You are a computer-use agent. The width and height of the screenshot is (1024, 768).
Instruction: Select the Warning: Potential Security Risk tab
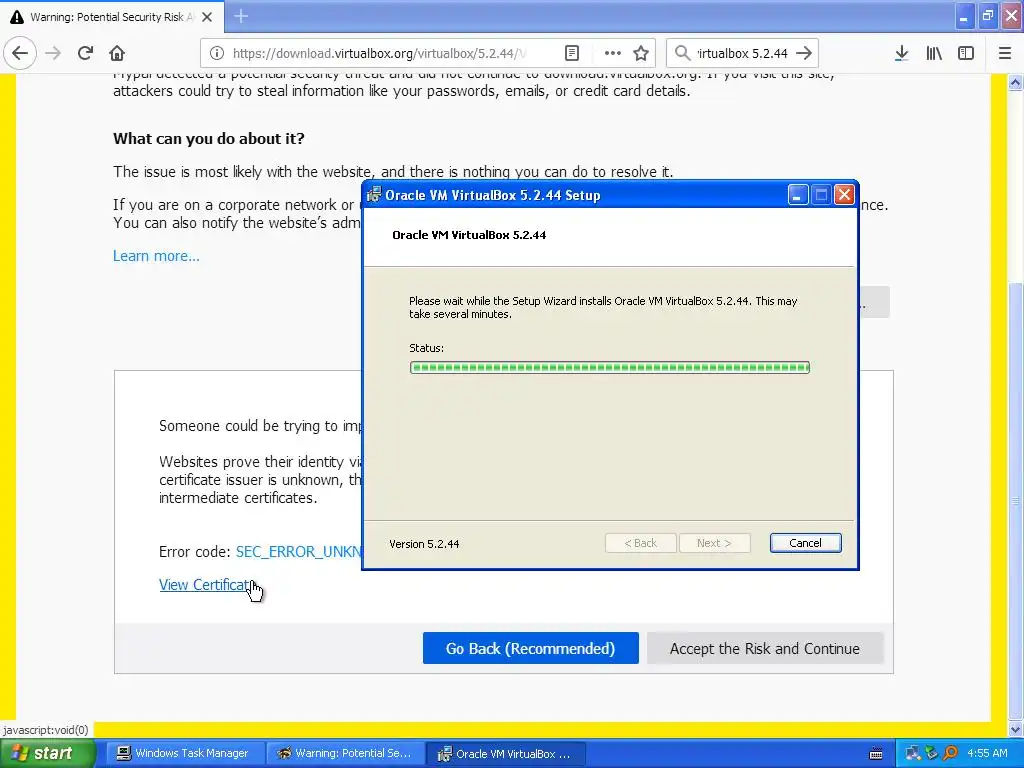112,17
